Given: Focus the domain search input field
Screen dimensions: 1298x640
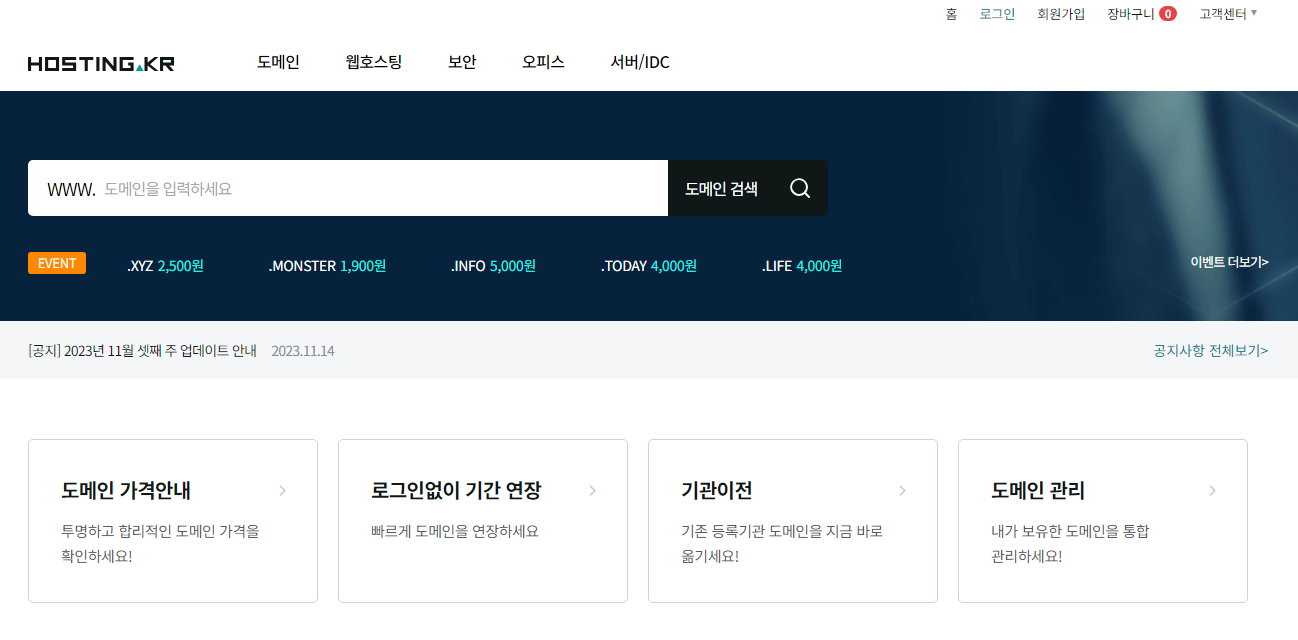Looking at the screenshot, I should point(348,188).
